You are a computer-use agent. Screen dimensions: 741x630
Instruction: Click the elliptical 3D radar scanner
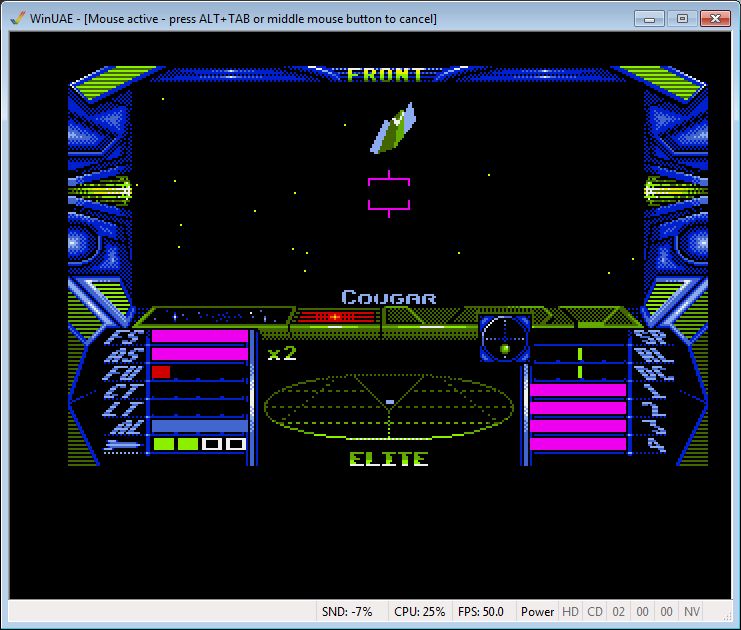(x=389, y=406)
